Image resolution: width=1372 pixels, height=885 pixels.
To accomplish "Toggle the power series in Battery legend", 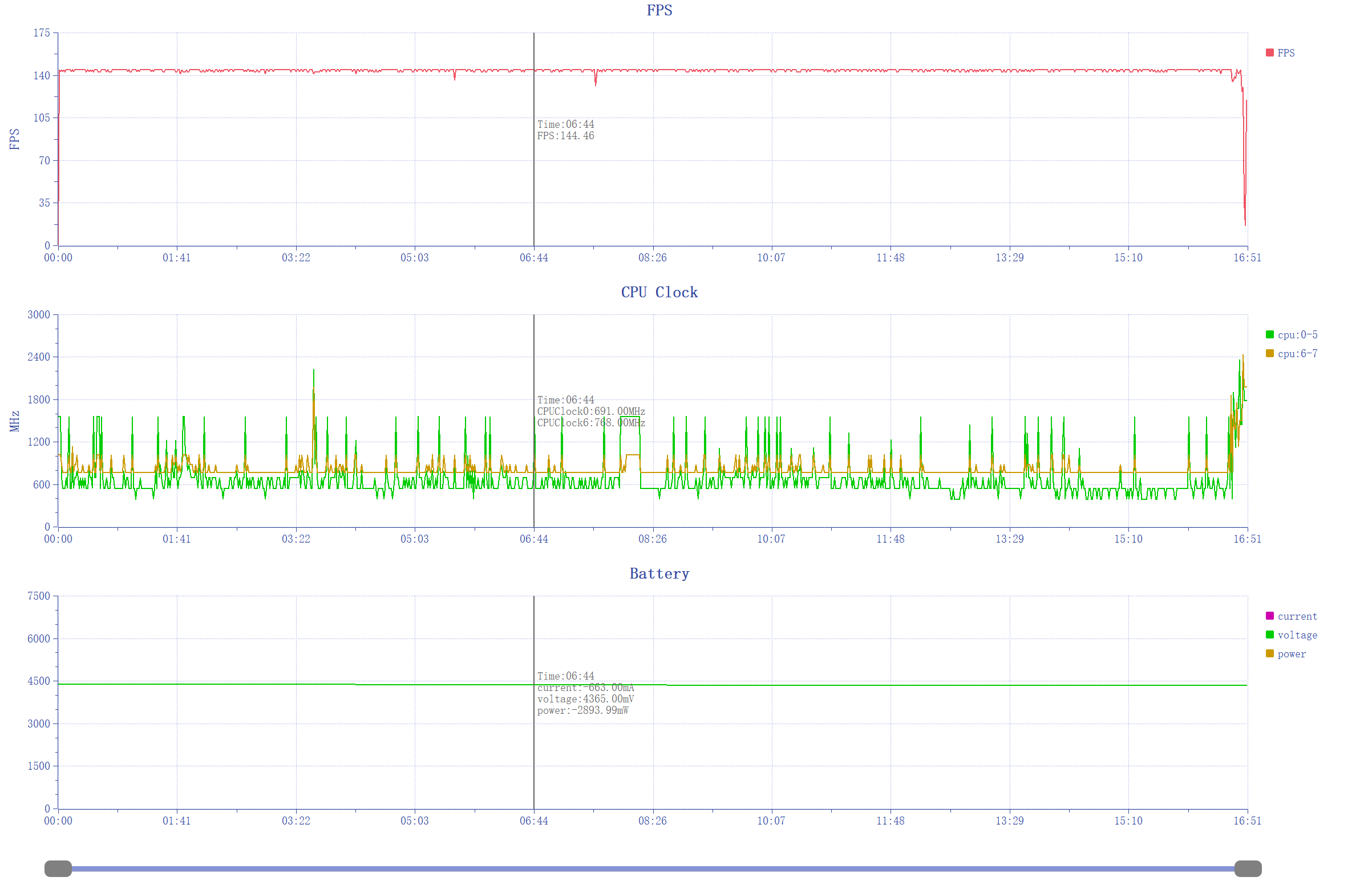I will (1291, 654).
